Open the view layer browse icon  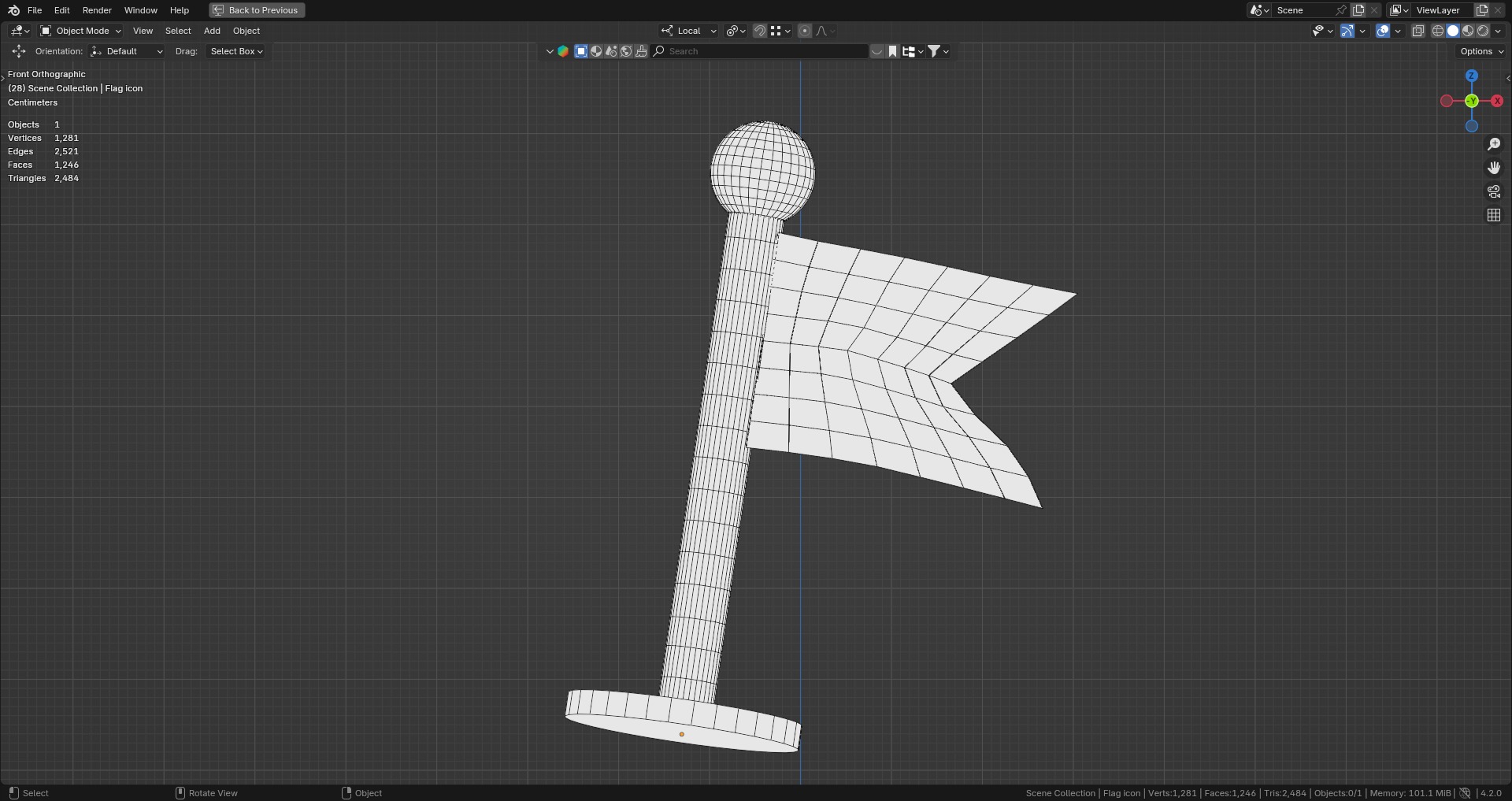pos(1399,10)
